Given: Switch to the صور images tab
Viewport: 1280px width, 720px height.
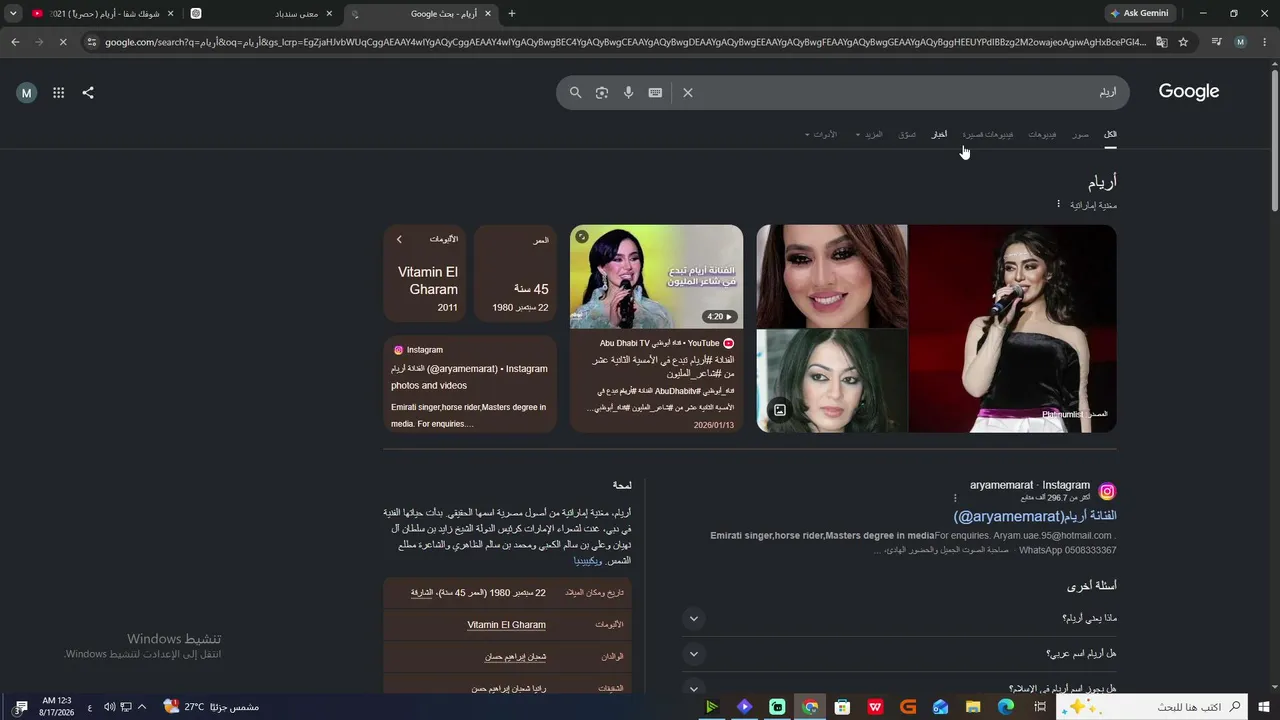Looking at the screenshot, I should [x=1081, y=134].
